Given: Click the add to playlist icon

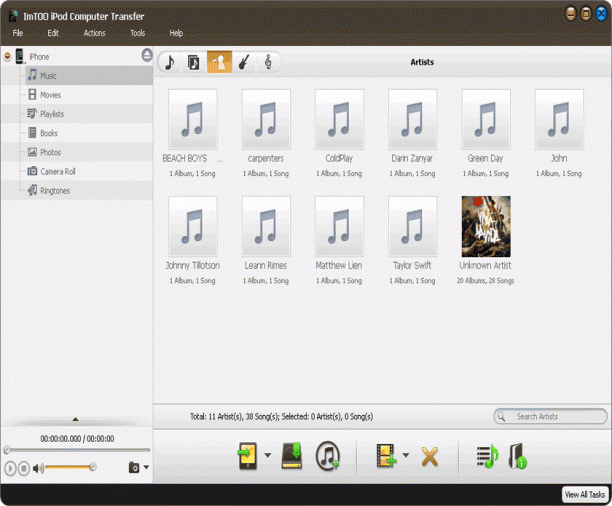Looking at the screenshot, I should [487, 456].
